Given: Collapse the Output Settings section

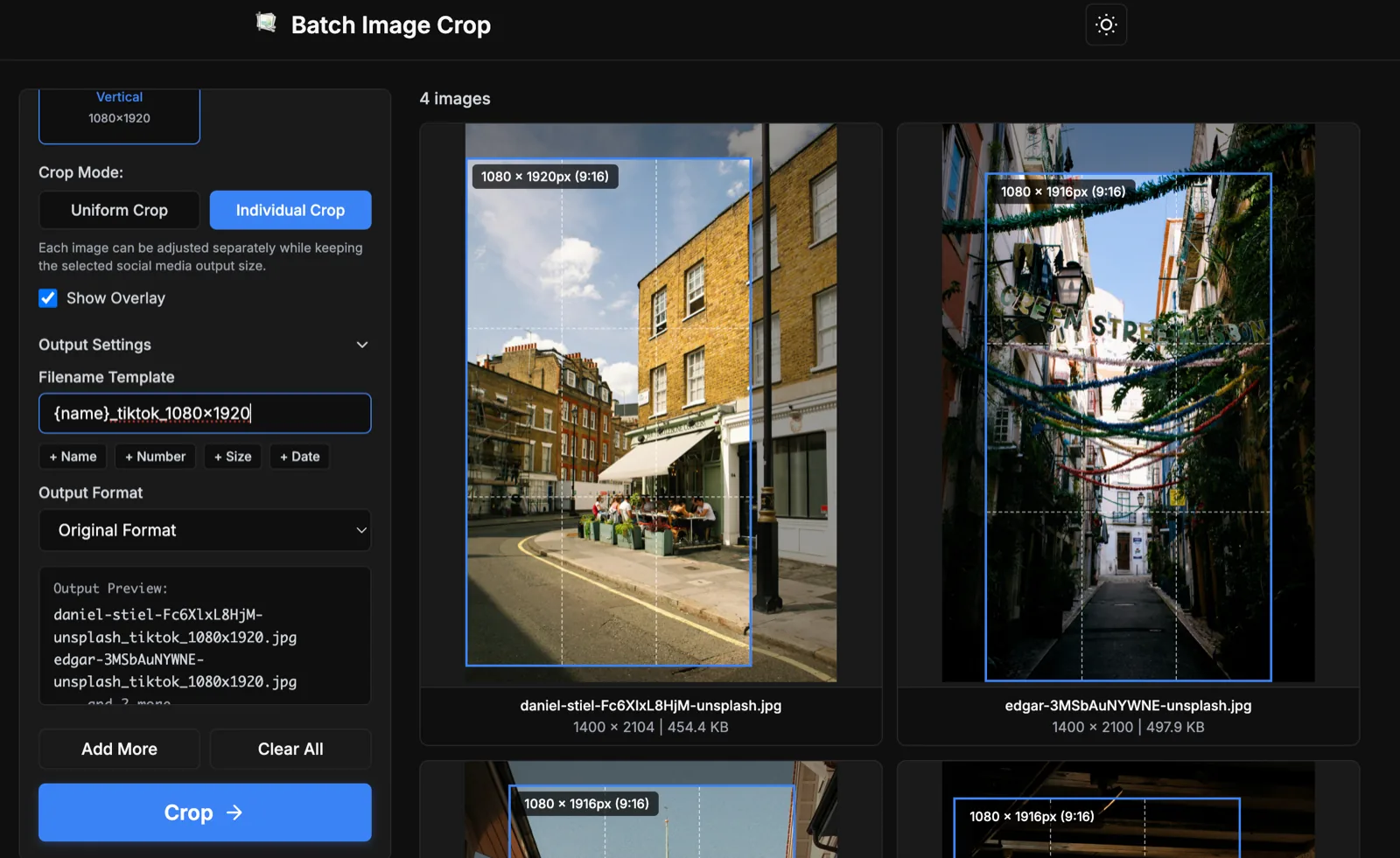Looking at the screenshot, I should 205,345.
